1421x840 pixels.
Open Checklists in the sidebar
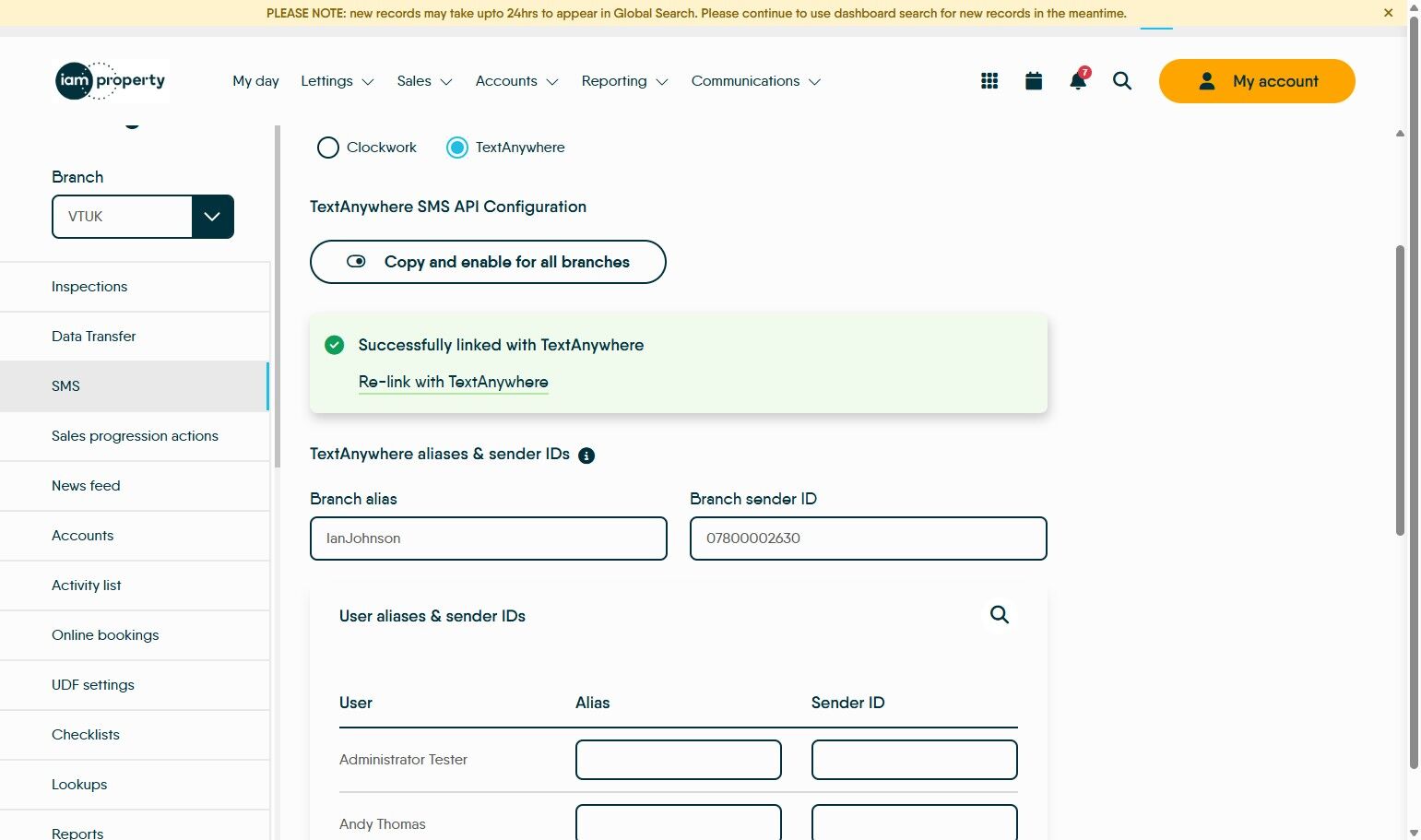135,735
